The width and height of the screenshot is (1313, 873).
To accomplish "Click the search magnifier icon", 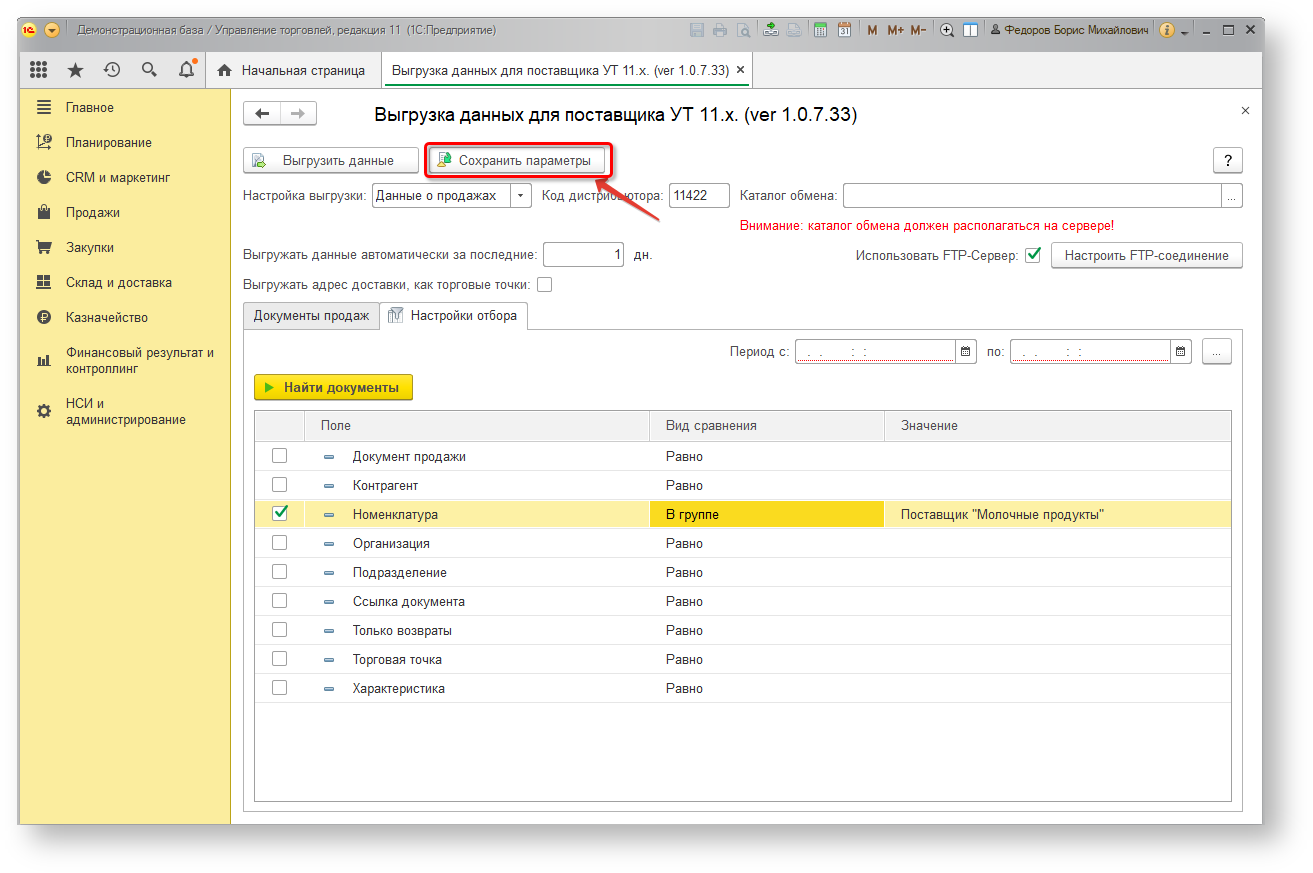I will click(149, 70).
